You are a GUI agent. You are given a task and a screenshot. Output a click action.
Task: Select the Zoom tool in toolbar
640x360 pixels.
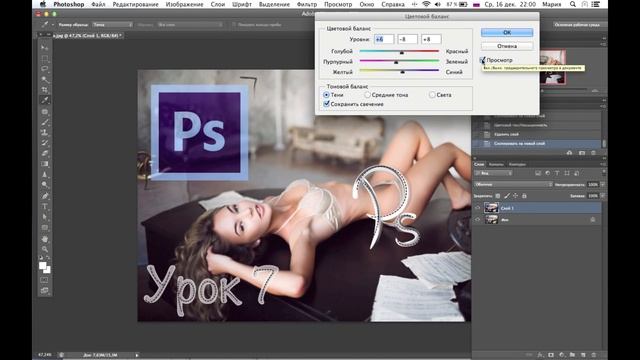pyautogui.click(x=44, y=249)
